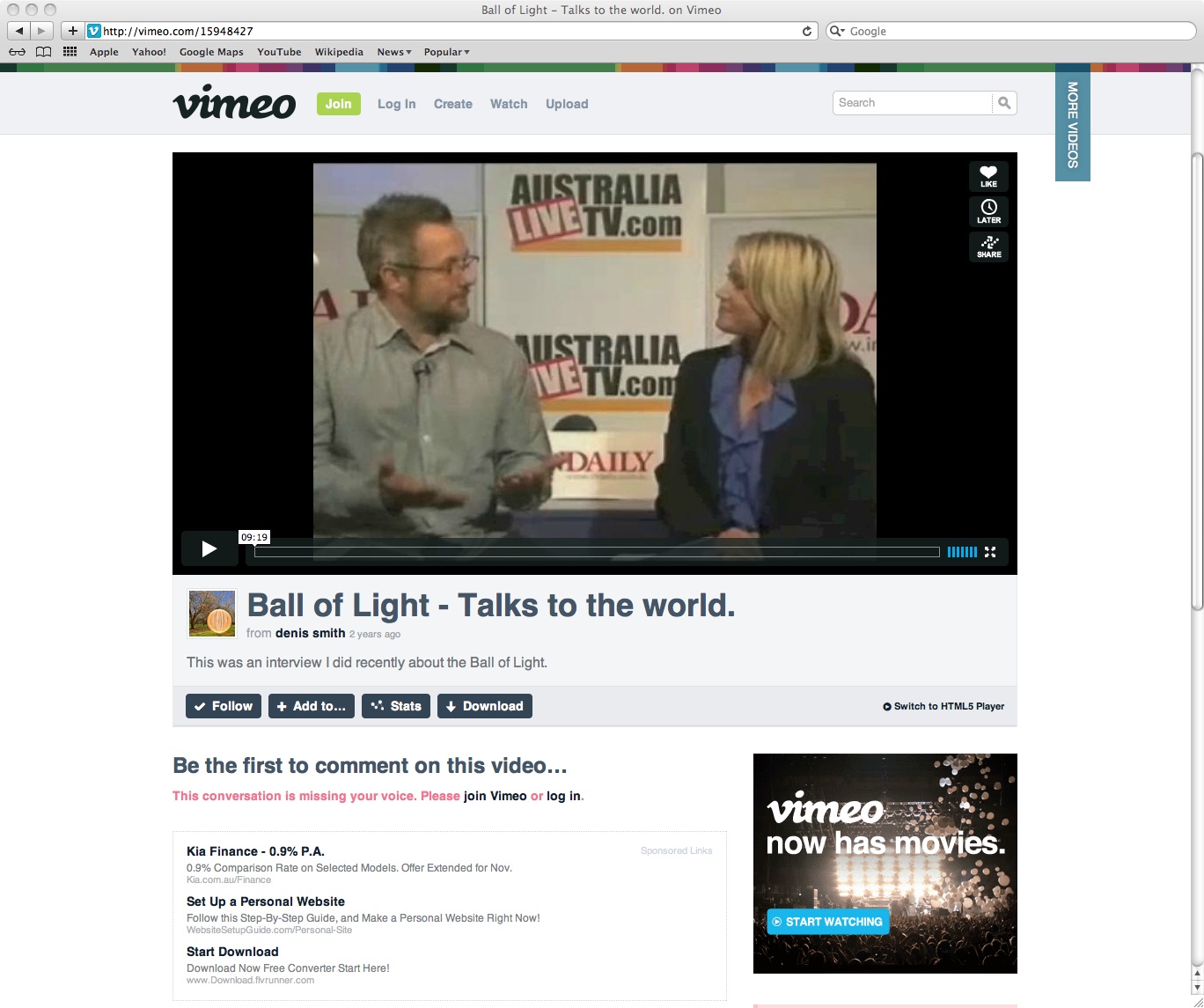The width and height of the screenshot is (1204, 1008).
Task: Click the Follow checkmark icon
Action: [200, 706]
